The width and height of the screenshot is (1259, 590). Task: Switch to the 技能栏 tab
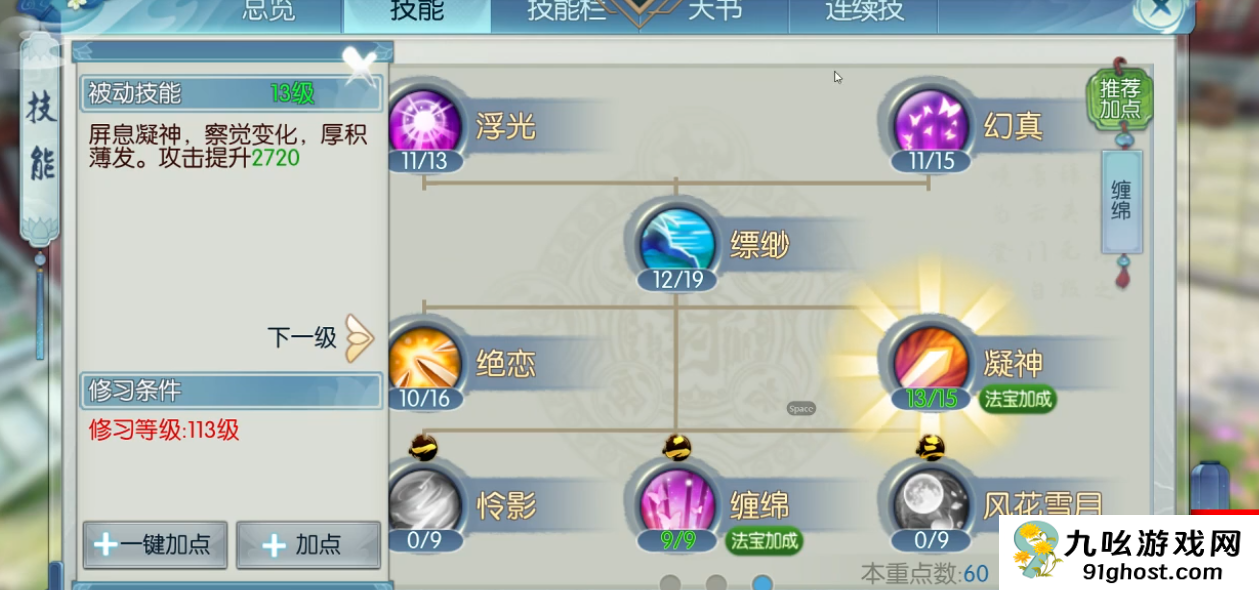[567, 11]
